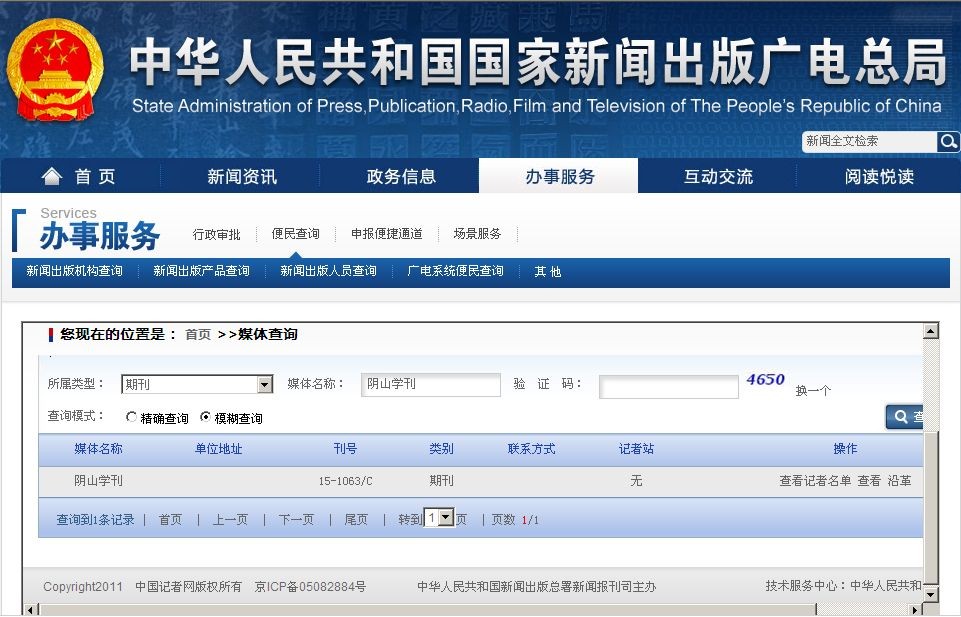The width and height of the screenshot is (961, 617).
Task: Go to 上一页 in pagination
Action: pos(230,520)
